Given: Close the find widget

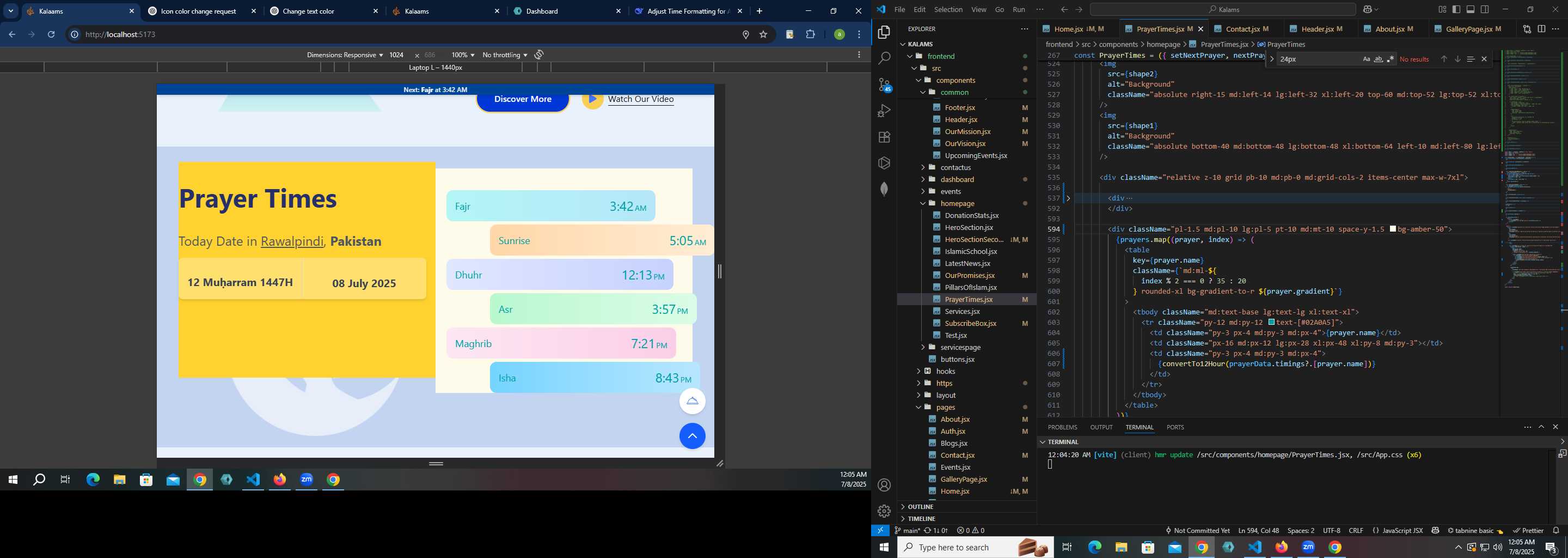Looking at the screenshot, I should click(1484, 59).
